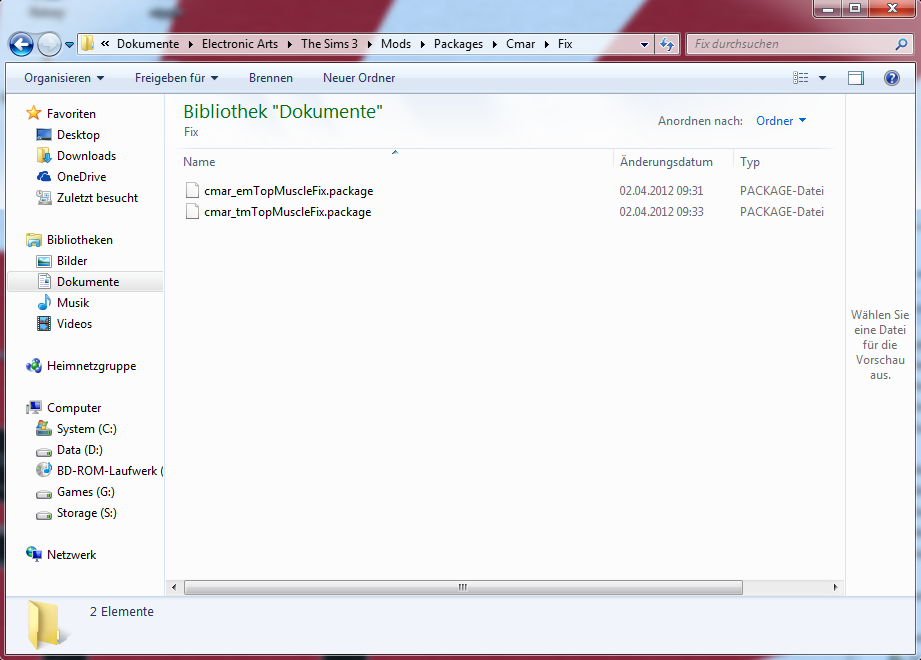Open Dokumente library in sidebar
Screen dimensions: 921x660
click(x=88, y=282)
